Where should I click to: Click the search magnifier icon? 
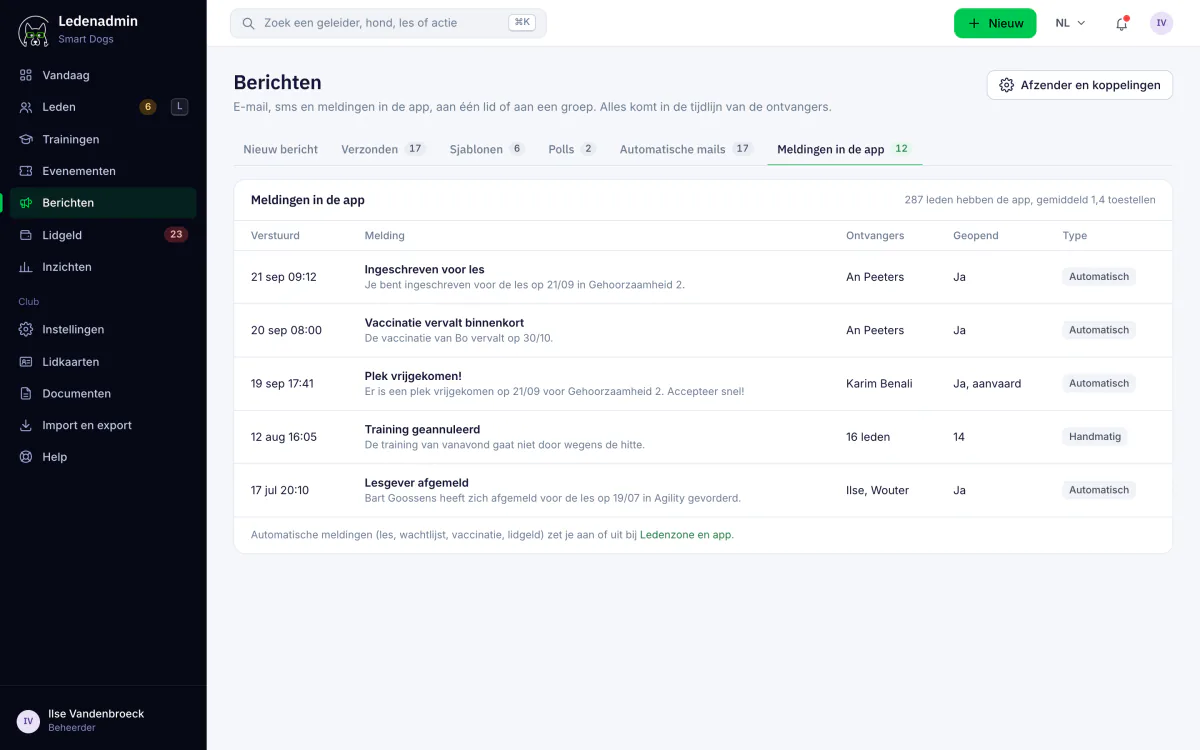[248, 23]
